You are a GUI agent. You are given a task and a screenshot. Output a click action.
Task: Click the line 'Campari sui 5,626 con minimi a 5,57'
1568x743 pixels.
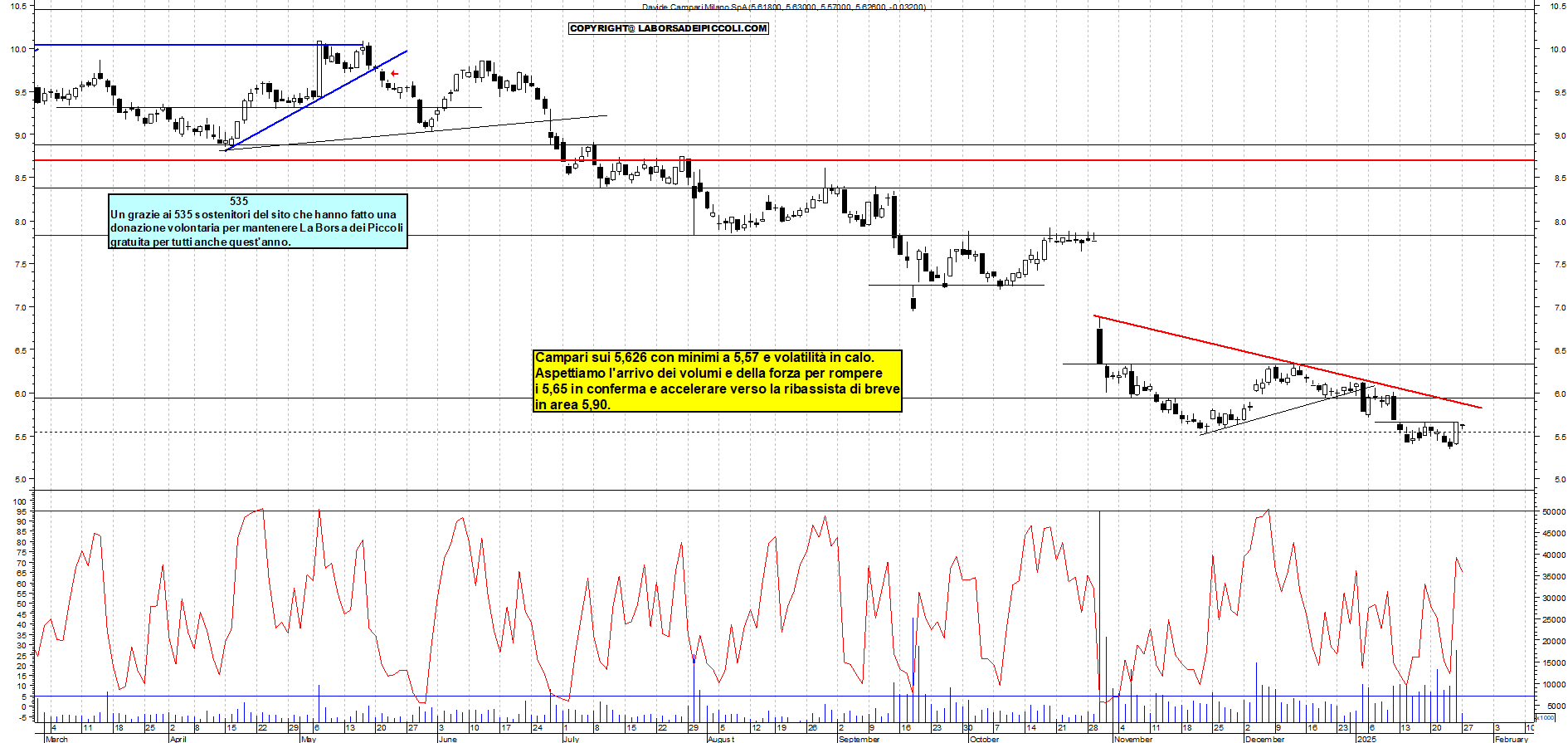[704, 358]
